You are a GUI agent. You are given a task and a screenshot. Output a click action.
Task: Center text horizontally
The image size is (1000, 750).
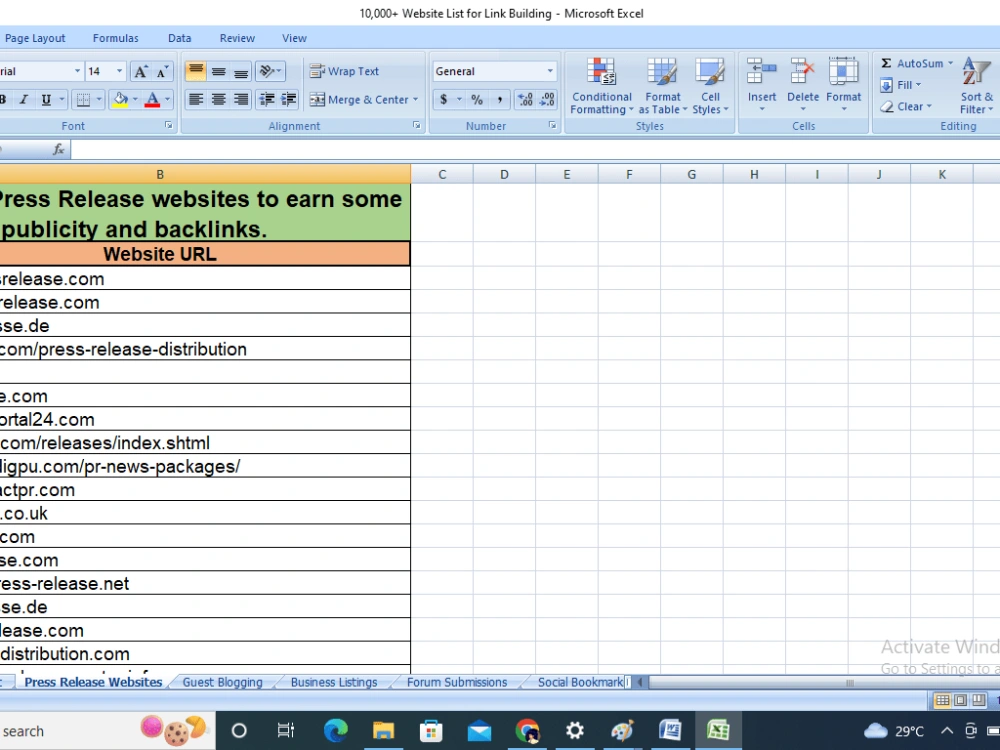tap(219, 99)
